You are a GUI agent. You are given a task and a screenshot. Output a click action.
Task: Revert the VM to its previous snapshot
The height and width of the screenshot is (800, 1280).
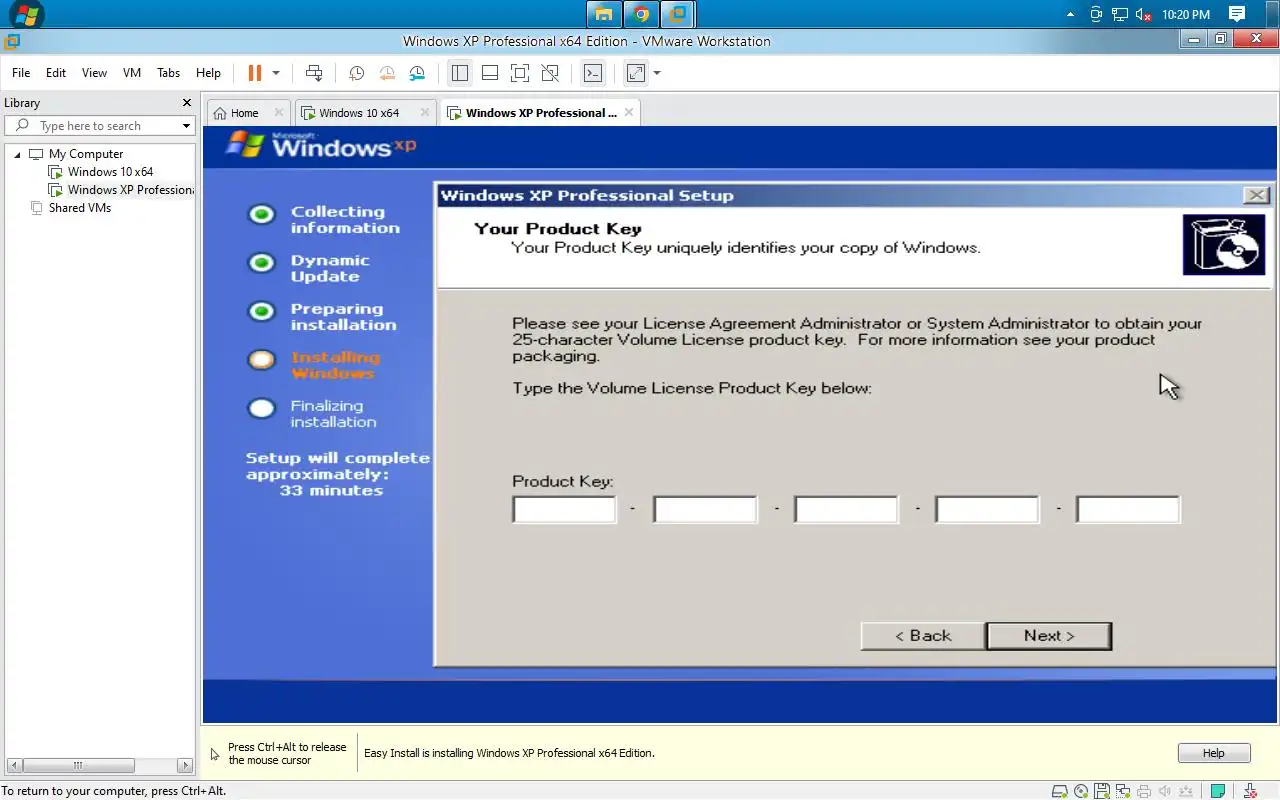(386, 73)
